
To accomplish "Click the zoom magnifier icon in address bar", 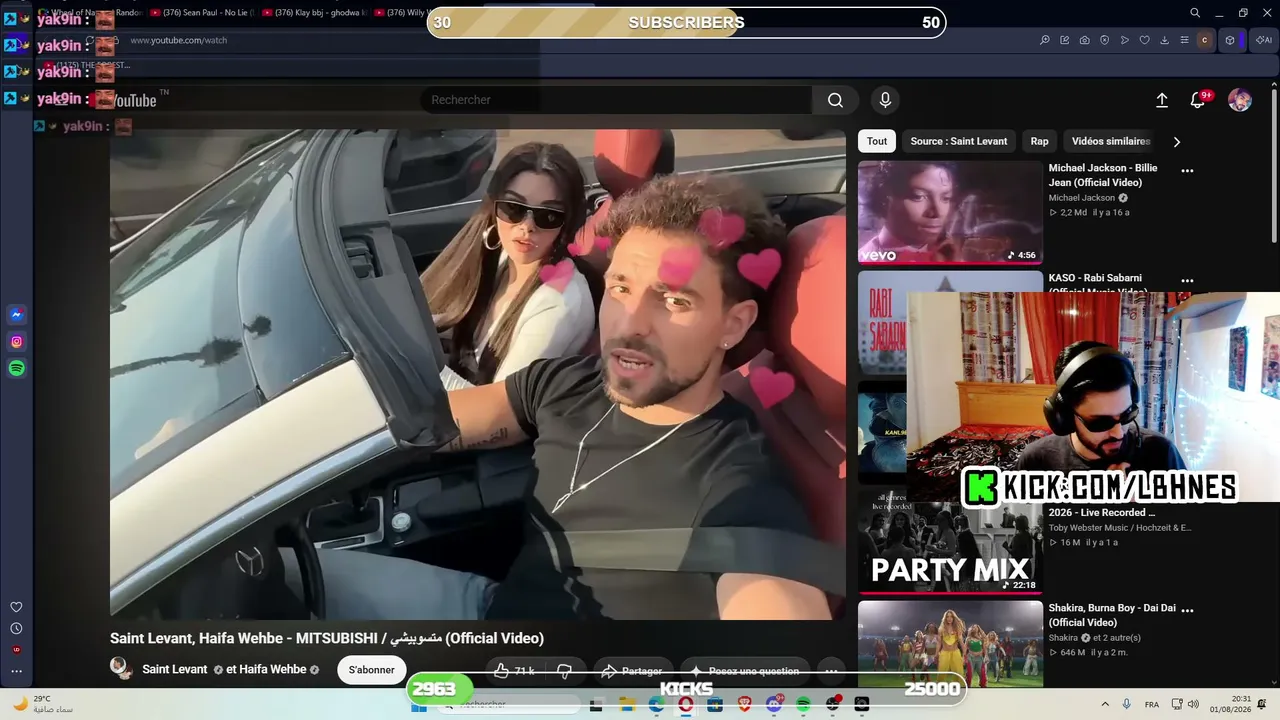I will point(1045,40).
